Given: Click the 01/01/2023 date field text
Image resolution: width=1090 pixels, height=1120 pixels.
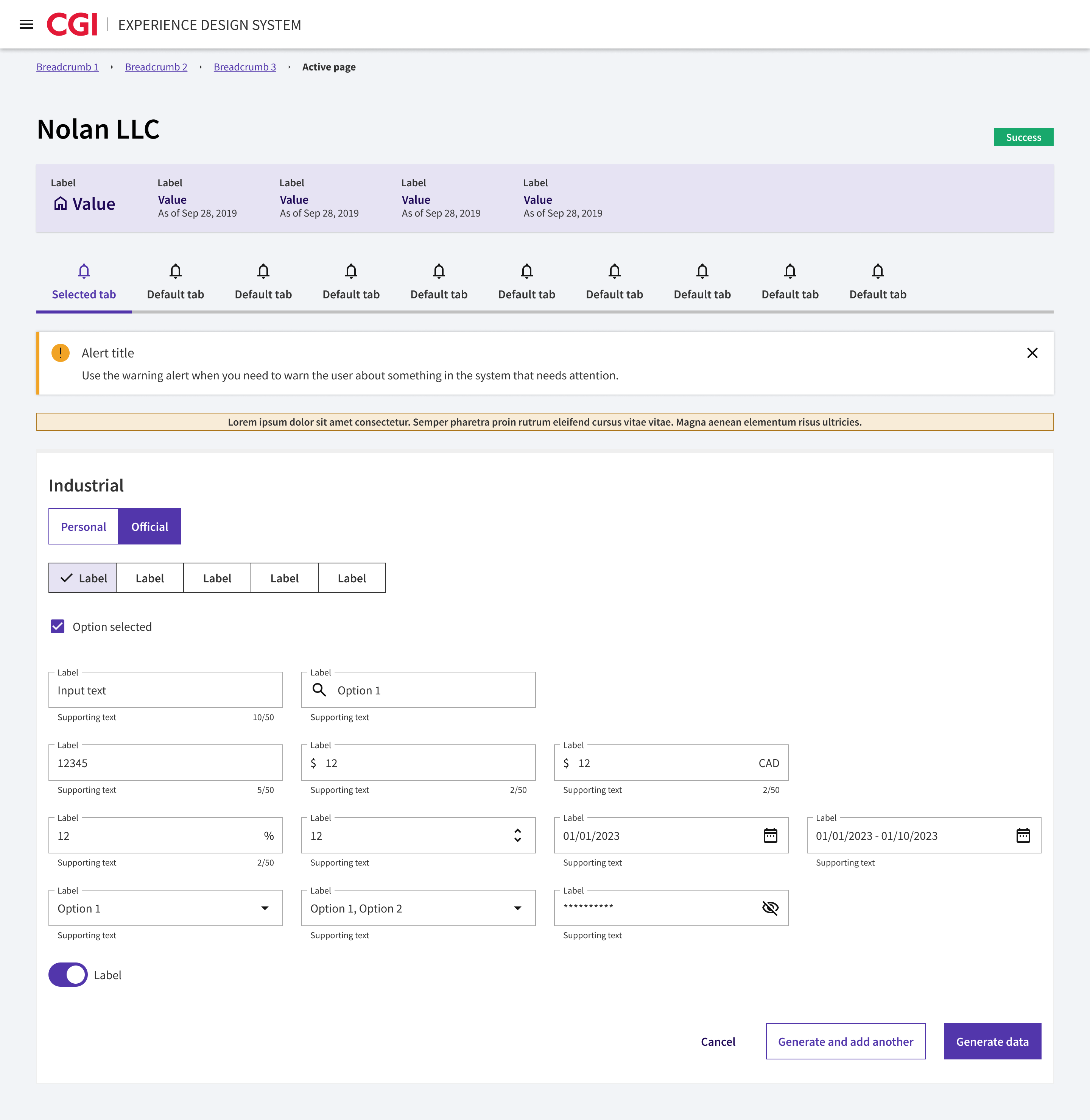Looking at the screenshot, I should [x=592, y=836].
